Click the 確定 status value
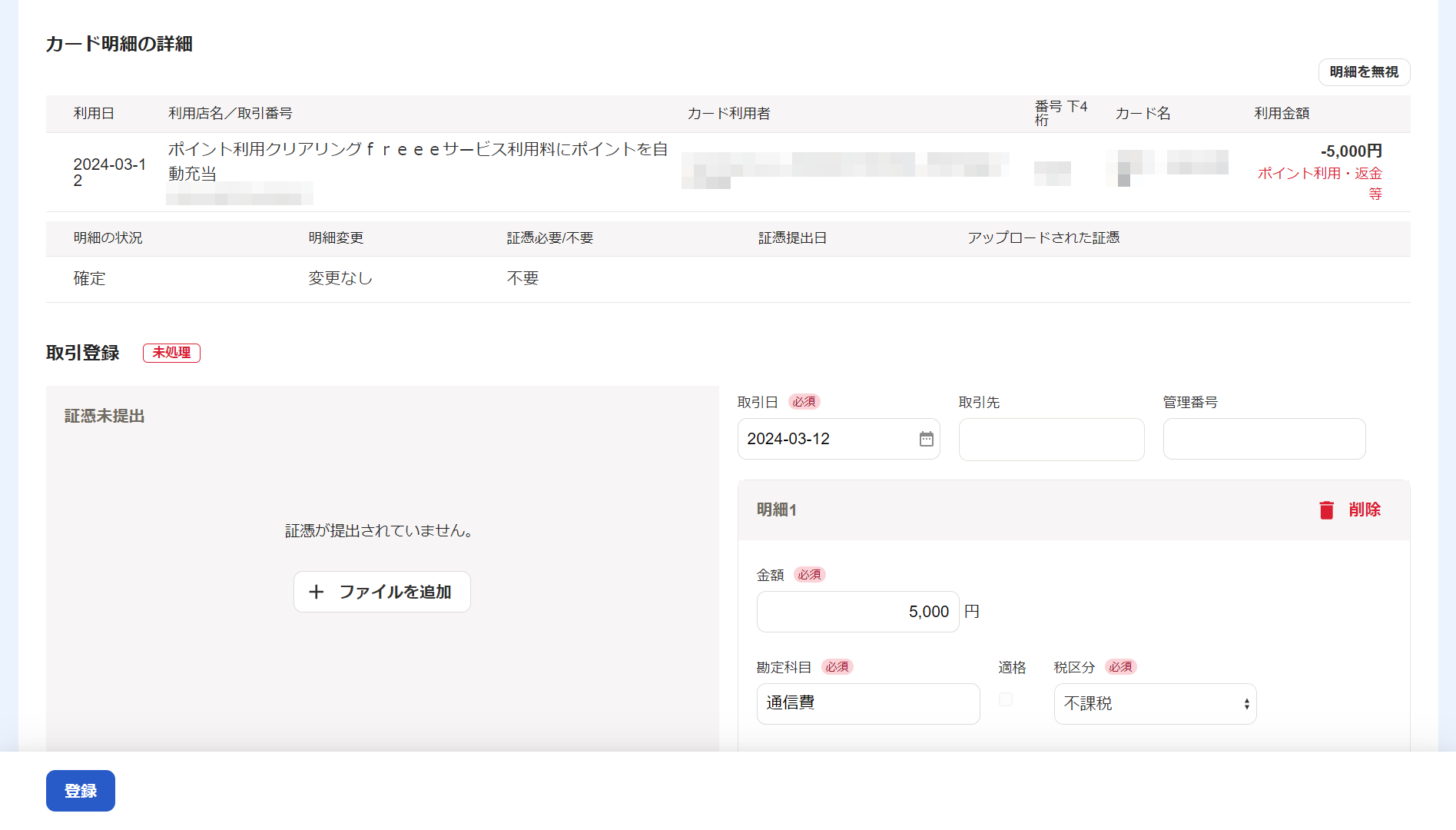1456x830 pixels. 89,278
